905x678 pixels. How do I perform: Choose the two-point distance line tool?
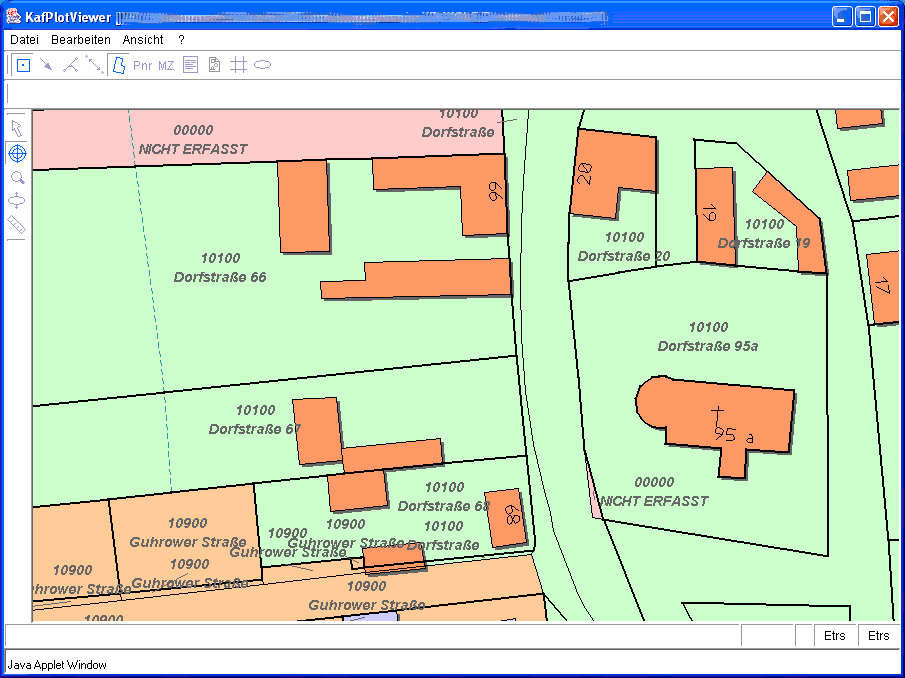click(94, 66)
